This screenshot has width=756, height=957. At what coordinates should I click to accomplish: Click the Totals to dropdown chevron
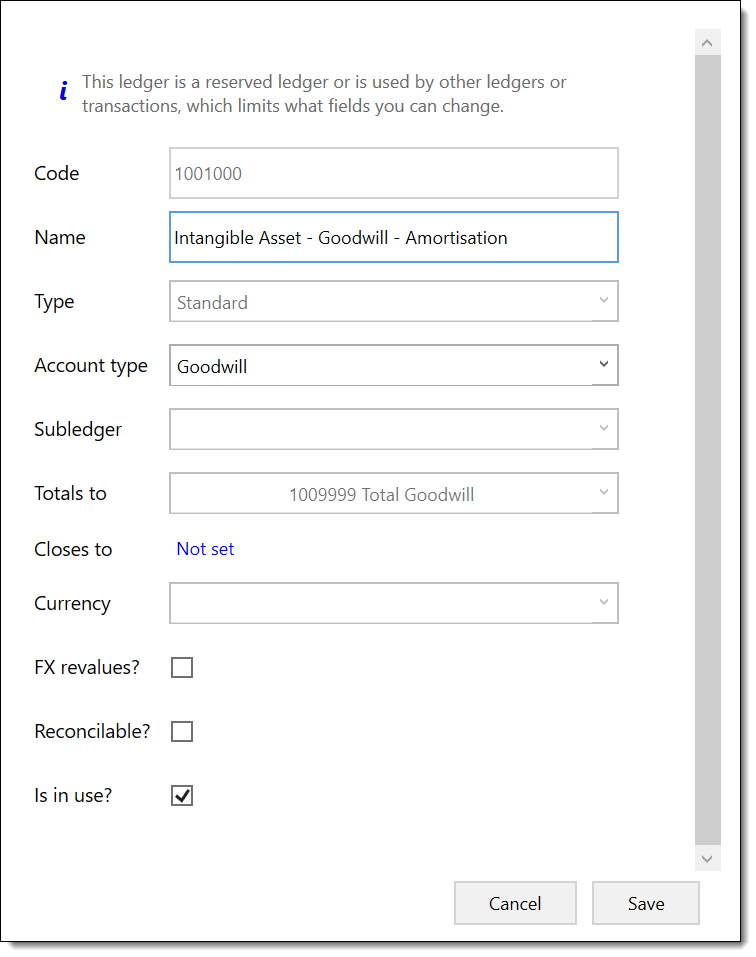pos(604,493)
